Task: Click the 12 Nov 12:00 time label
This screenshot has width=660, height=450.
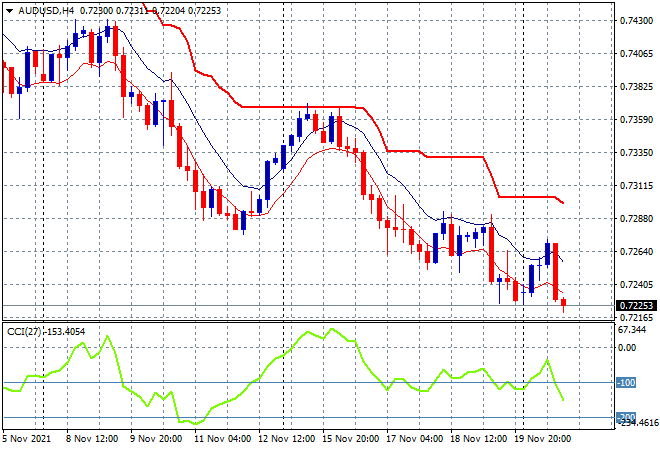Action: click(x=286, y=439)
